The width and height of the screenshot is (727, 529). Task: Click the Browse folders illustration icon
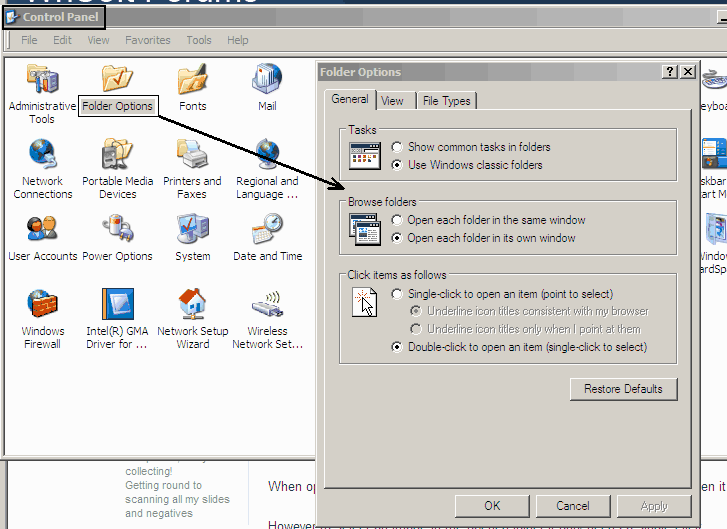(x=365, y=229)
